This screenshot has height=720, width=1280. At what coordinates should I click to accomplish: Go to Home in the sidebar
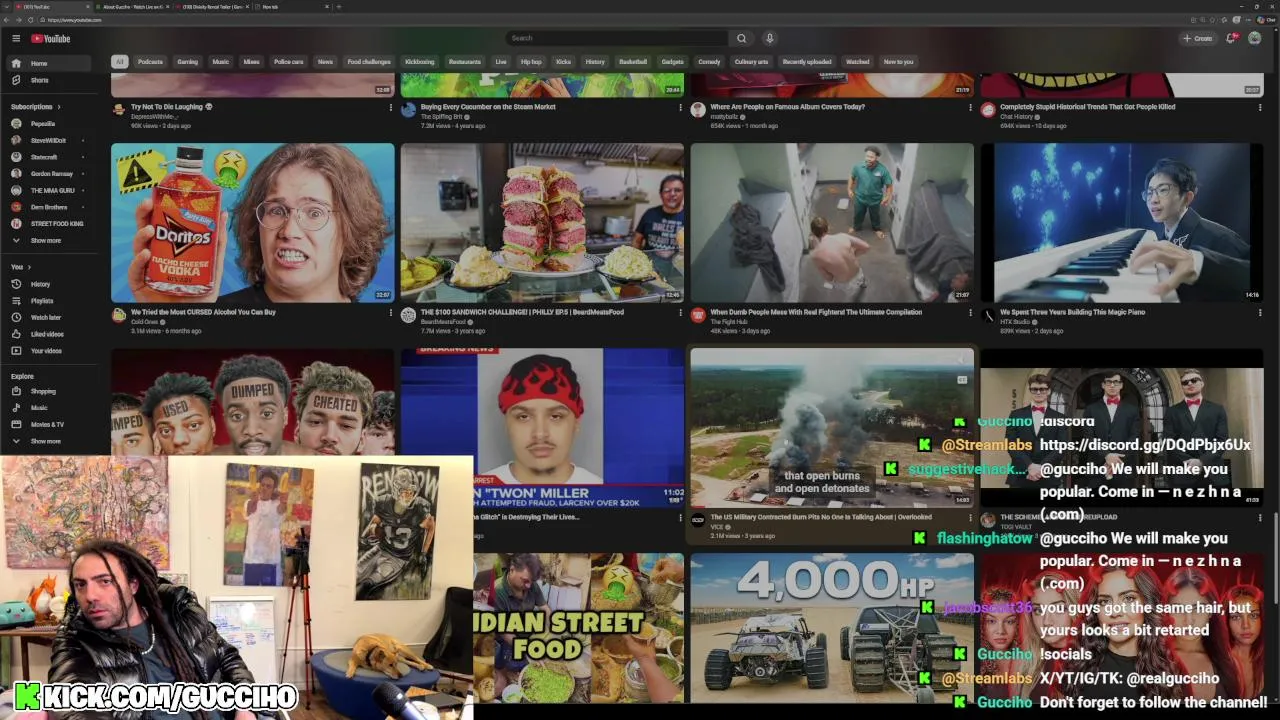tap(48, 63)
